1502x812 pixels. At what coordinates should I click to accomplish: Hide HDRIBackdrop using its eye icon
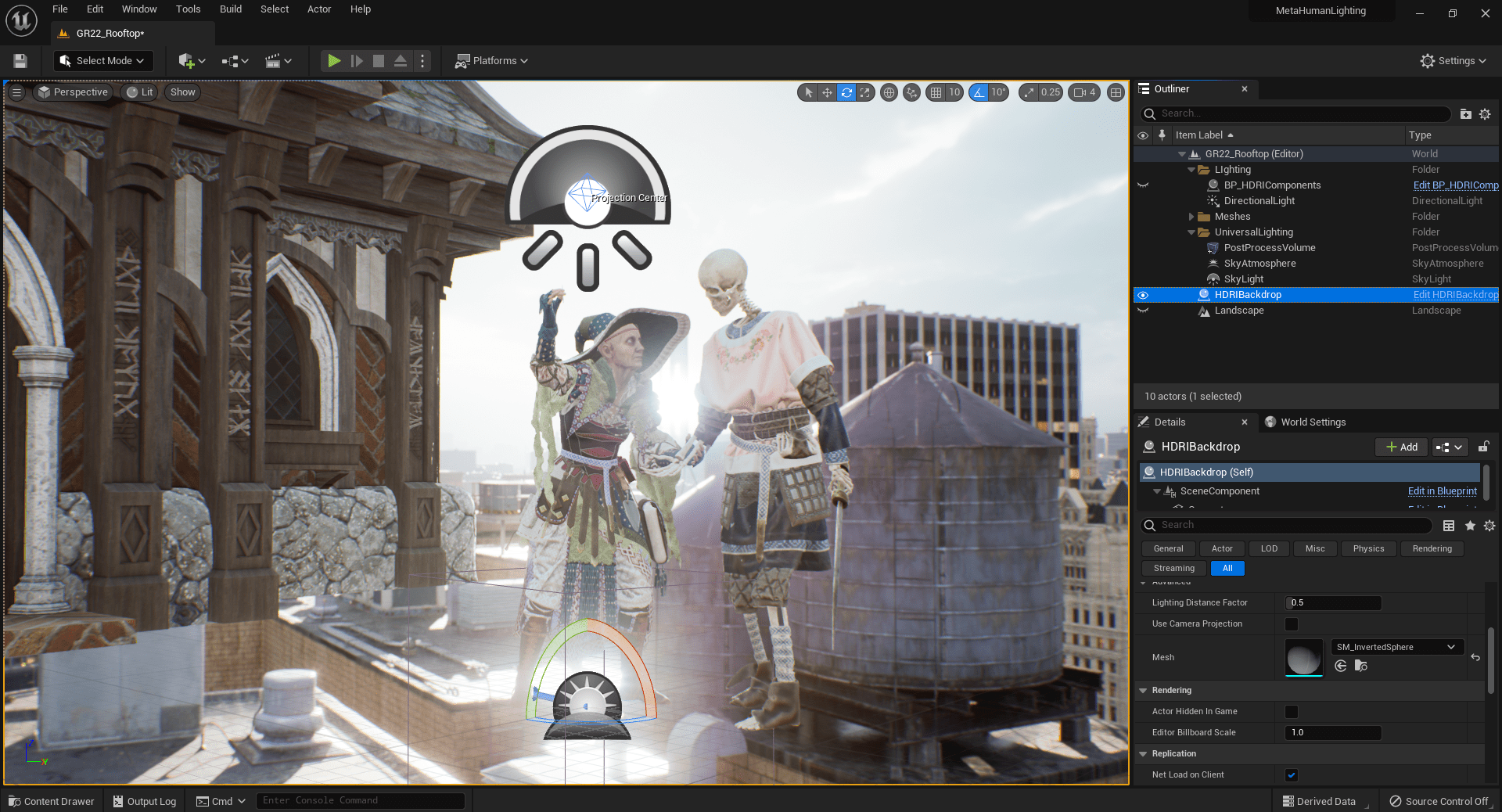pos(1143,295)
